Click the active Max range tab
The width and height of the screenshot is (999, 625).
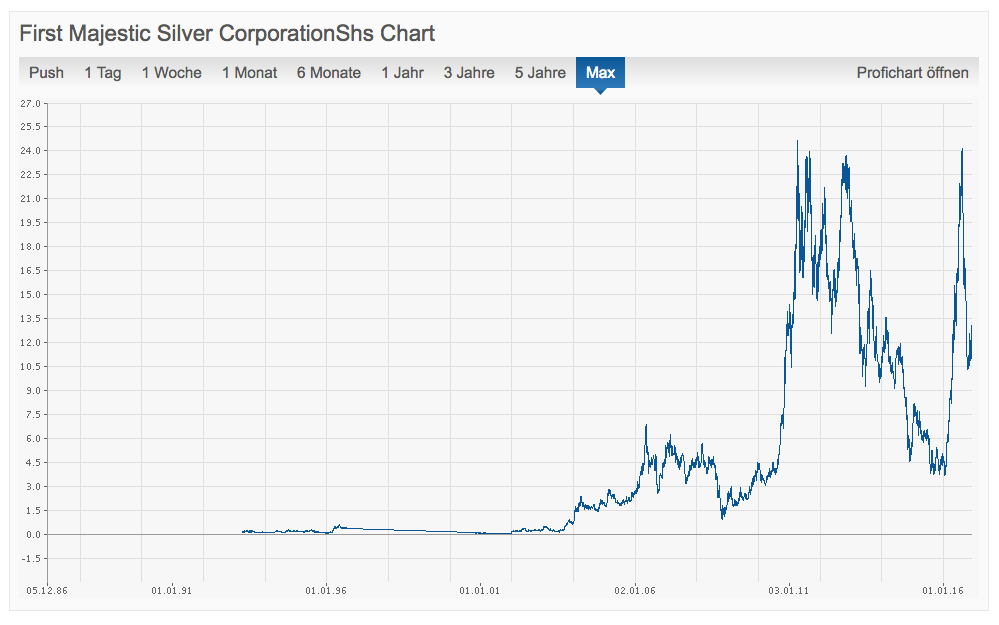point(600,73)
